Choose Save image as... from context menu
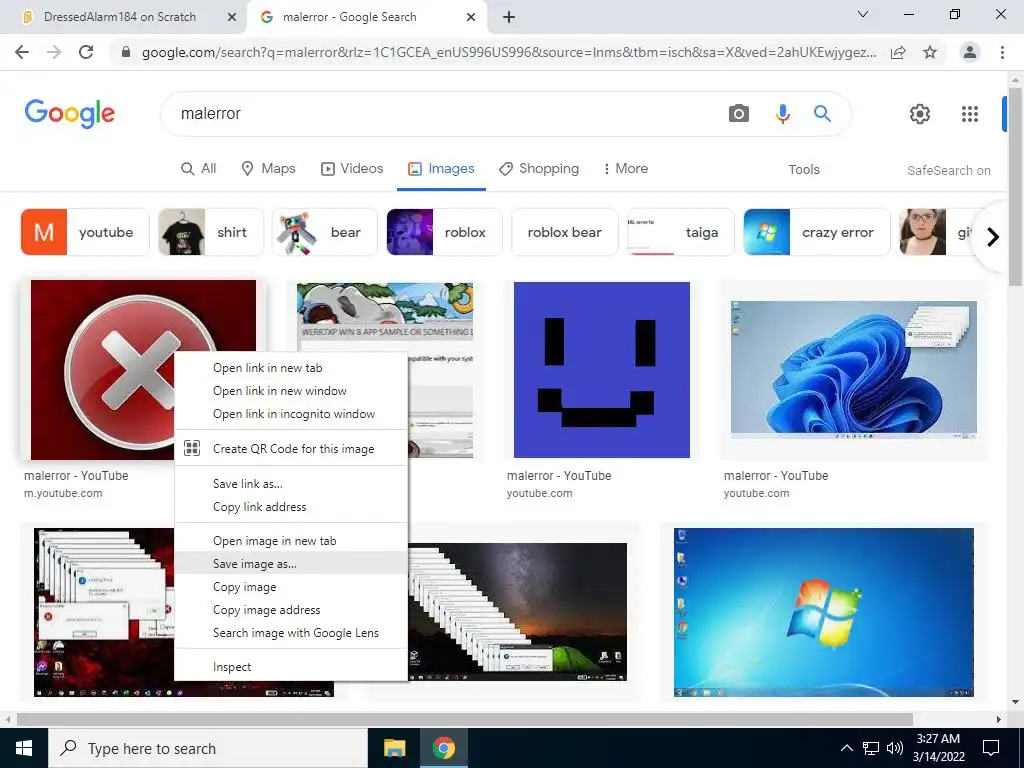The height and width of the screenshot is (768, 1024). (x=291, y=564)
